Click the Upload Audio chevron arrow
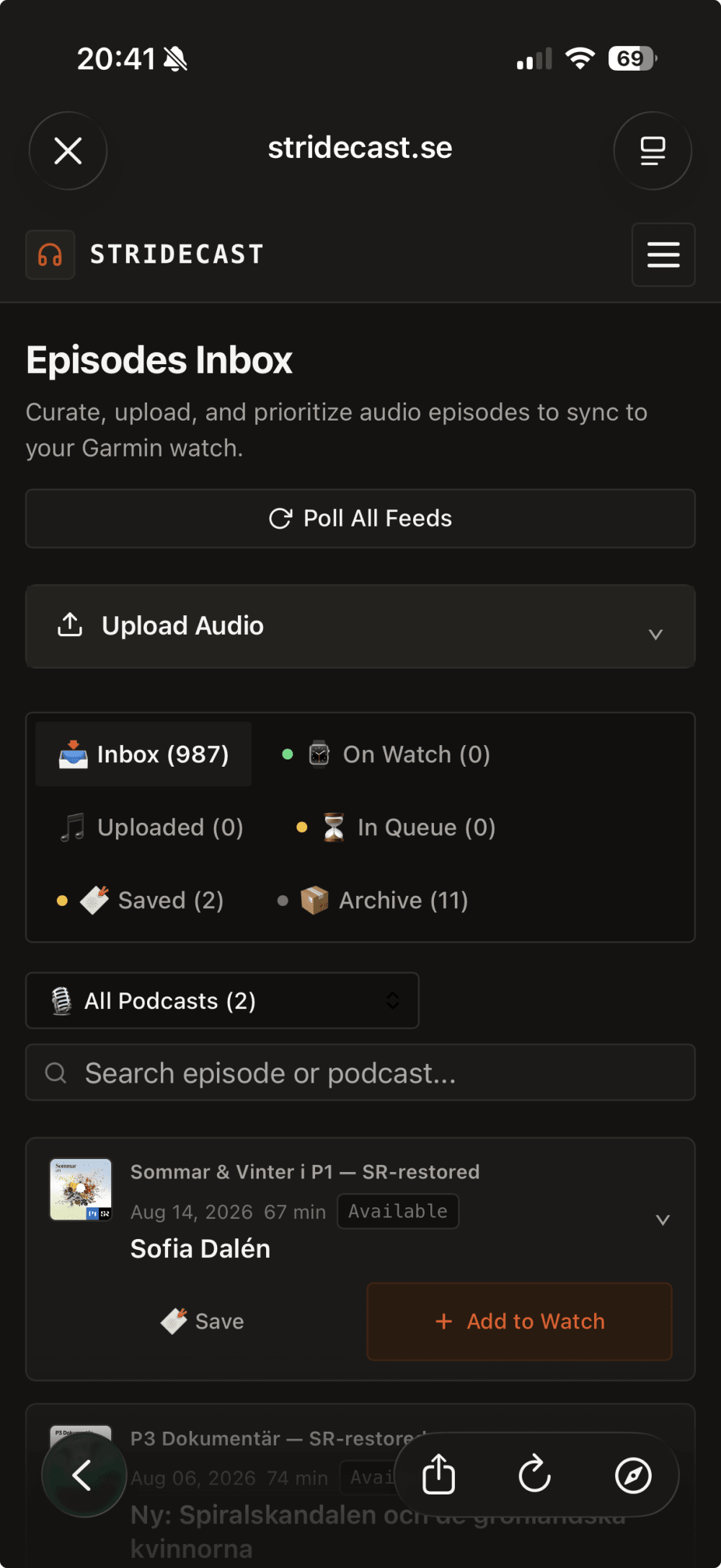This screenshot has width=721, height=1568. pos(655,634)
